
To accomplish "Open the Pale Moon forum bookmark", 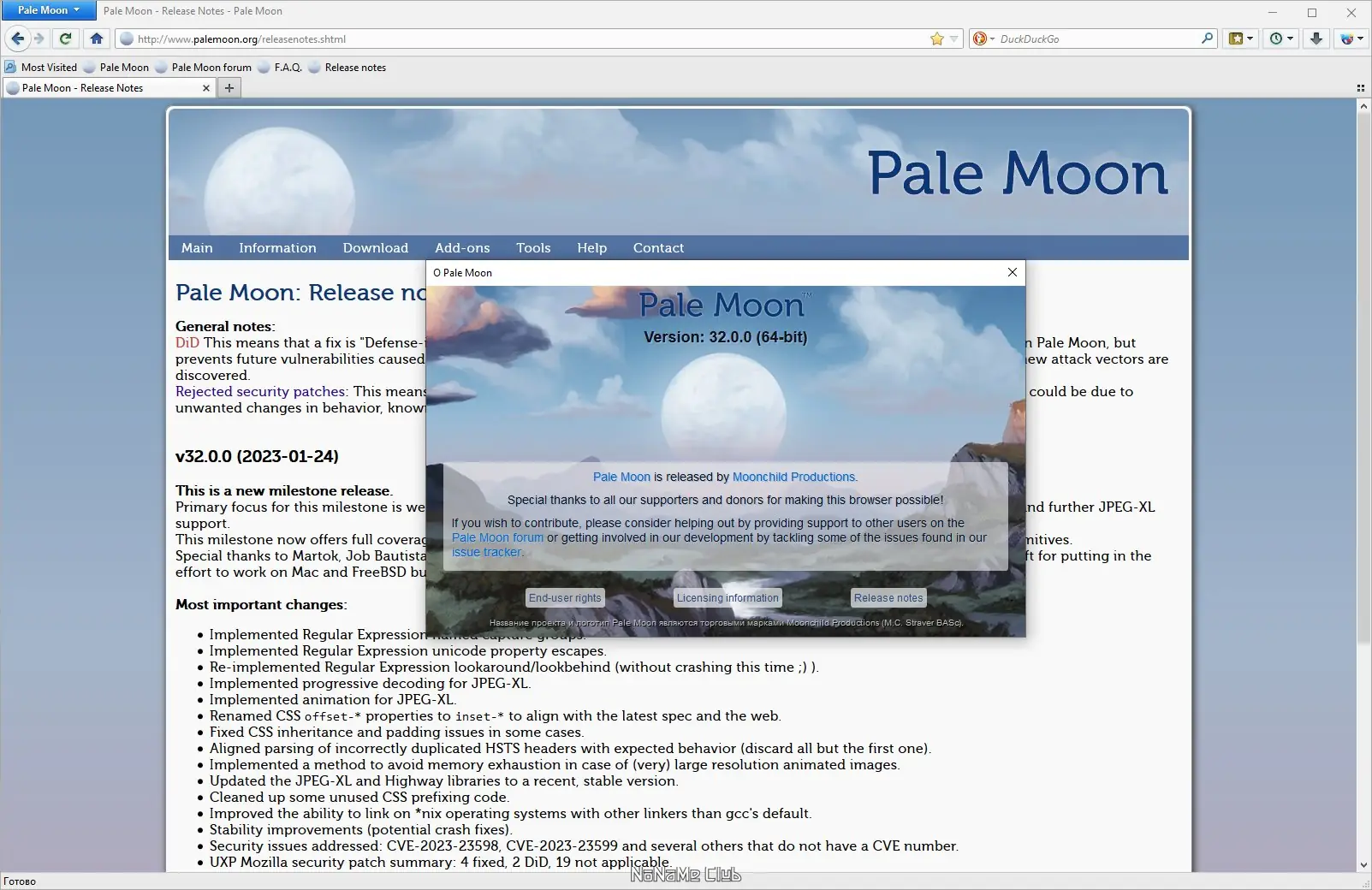I will [204, 68].
